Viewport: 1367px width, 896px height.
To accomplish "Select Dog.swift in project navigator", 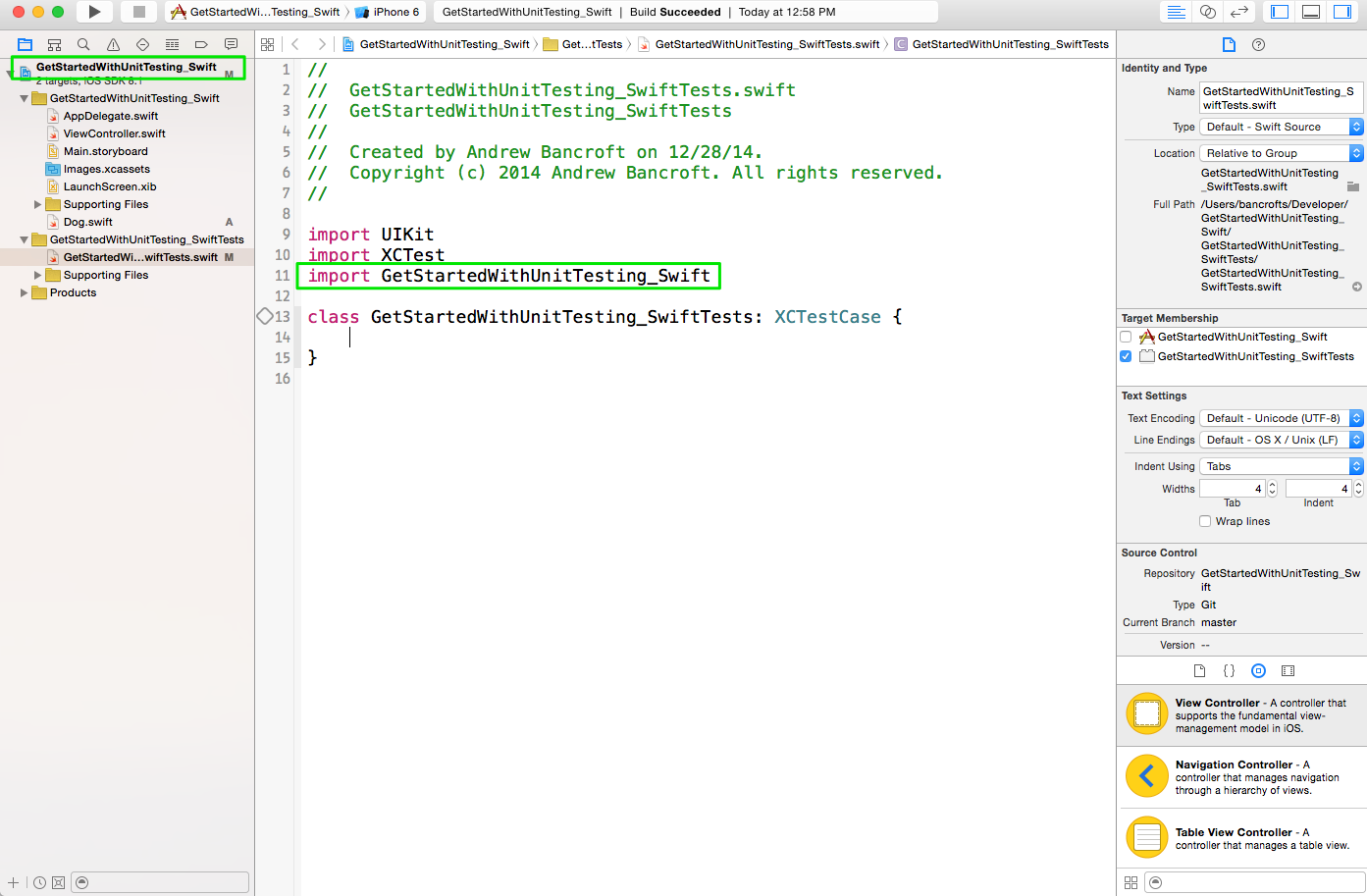I will [x=88, y=222].
